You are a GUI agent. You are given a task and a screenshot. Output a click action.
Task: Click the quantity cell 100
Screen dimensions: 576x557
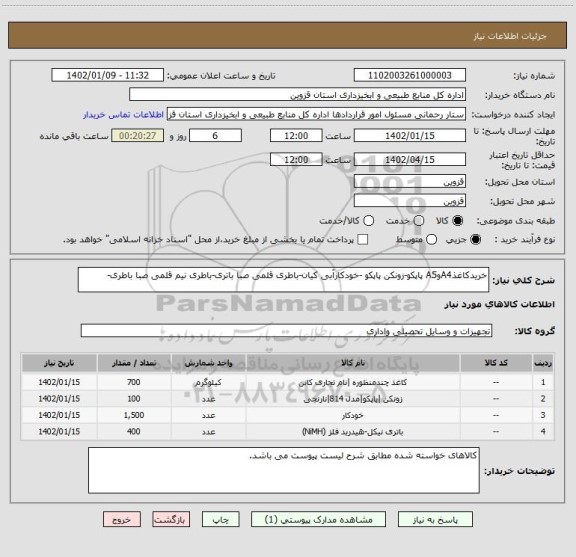(134, 399)
